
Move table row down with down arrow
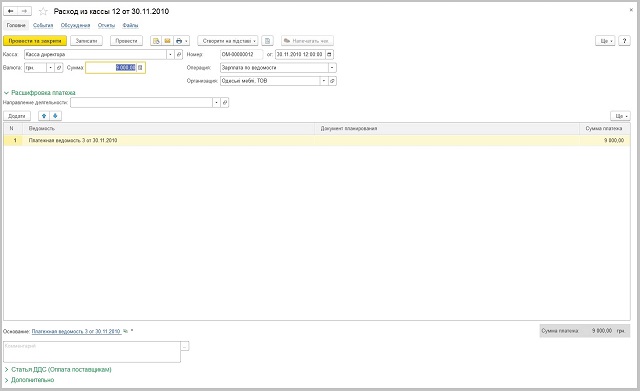[55, 116]
